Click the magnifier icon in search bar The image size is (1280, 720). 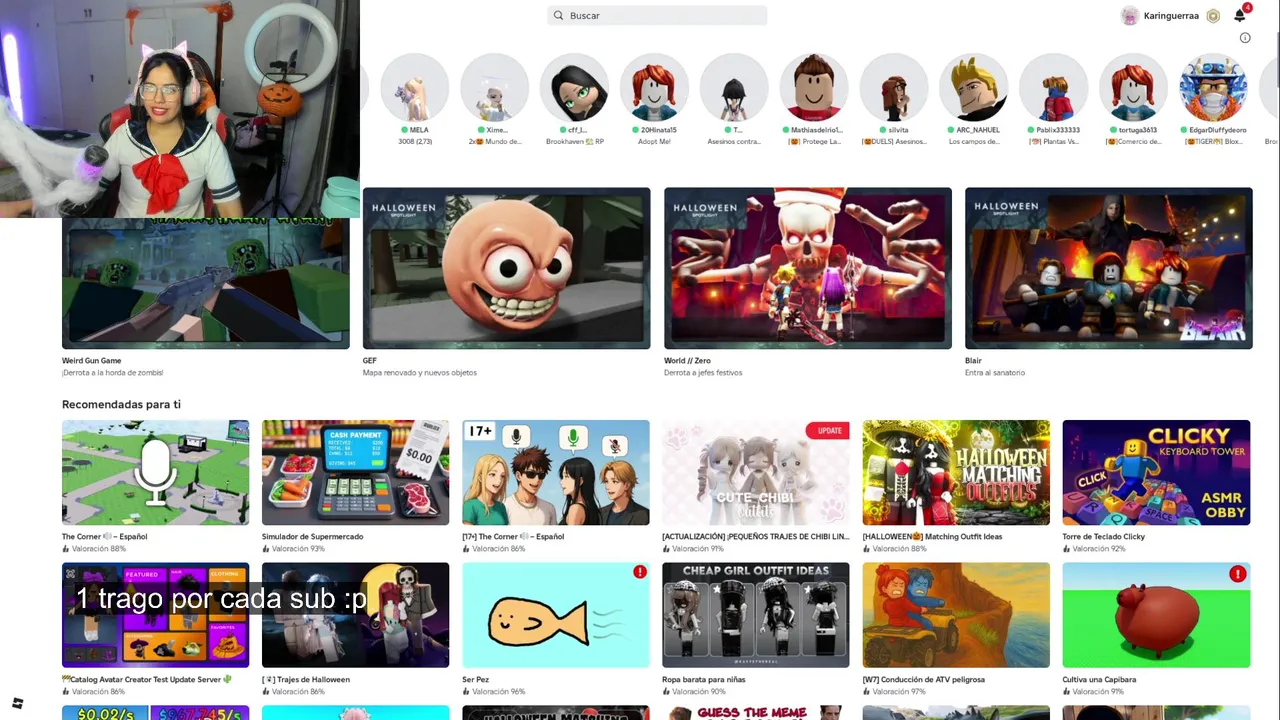click(x=558, y=16)
